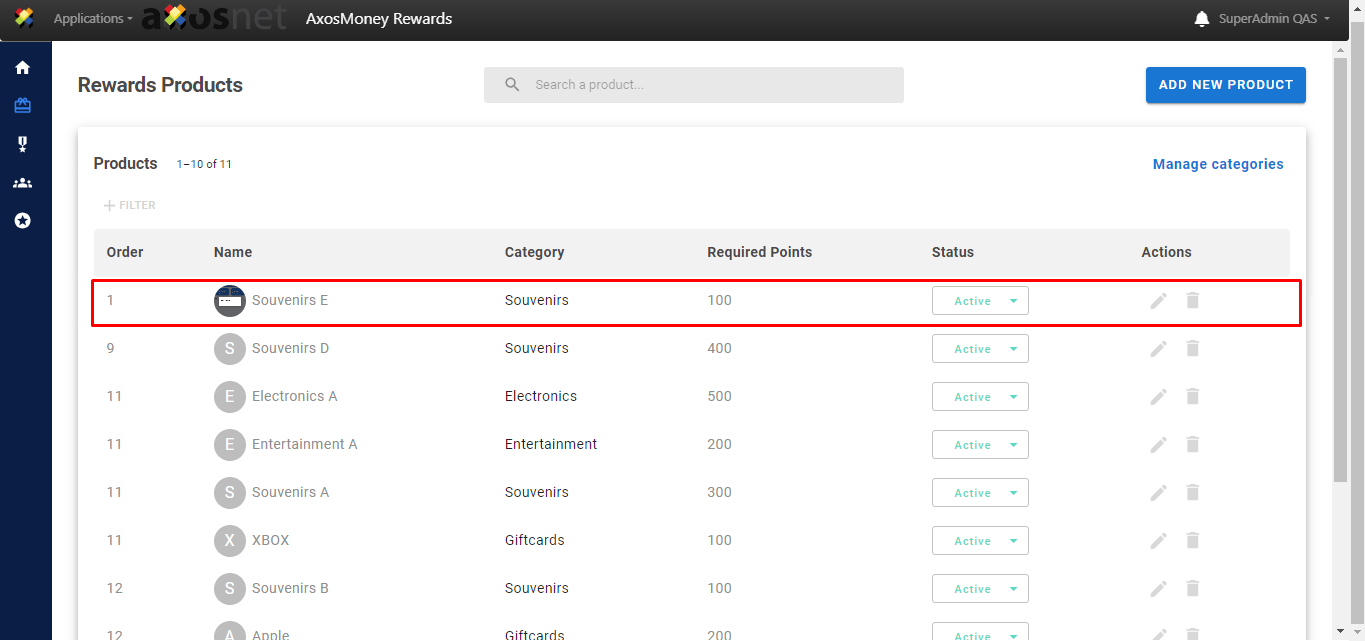Select the star circle icon in sidebar
This screenshot has height=641, width=1365.
pos(22,221)
